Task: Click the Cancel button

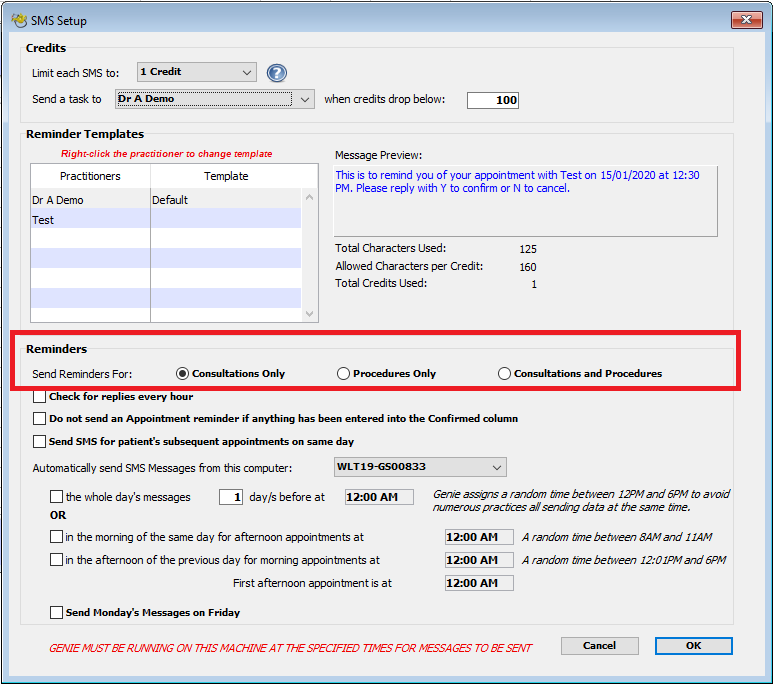Action: click(x=599, y=646)
